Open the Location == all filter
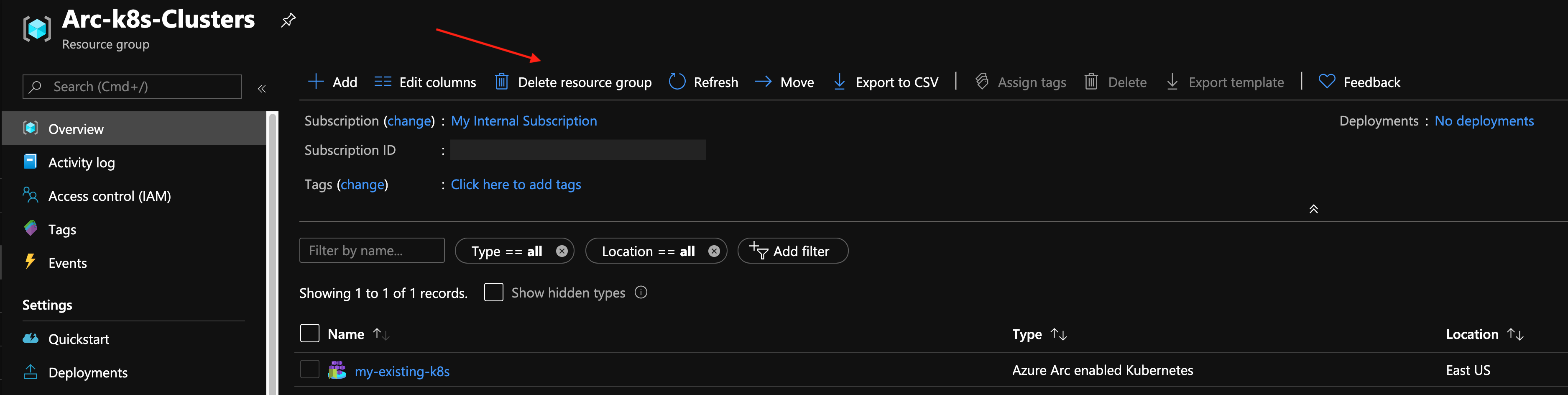Viewport: 1568px width, 395px height. (x=648, y=251)
